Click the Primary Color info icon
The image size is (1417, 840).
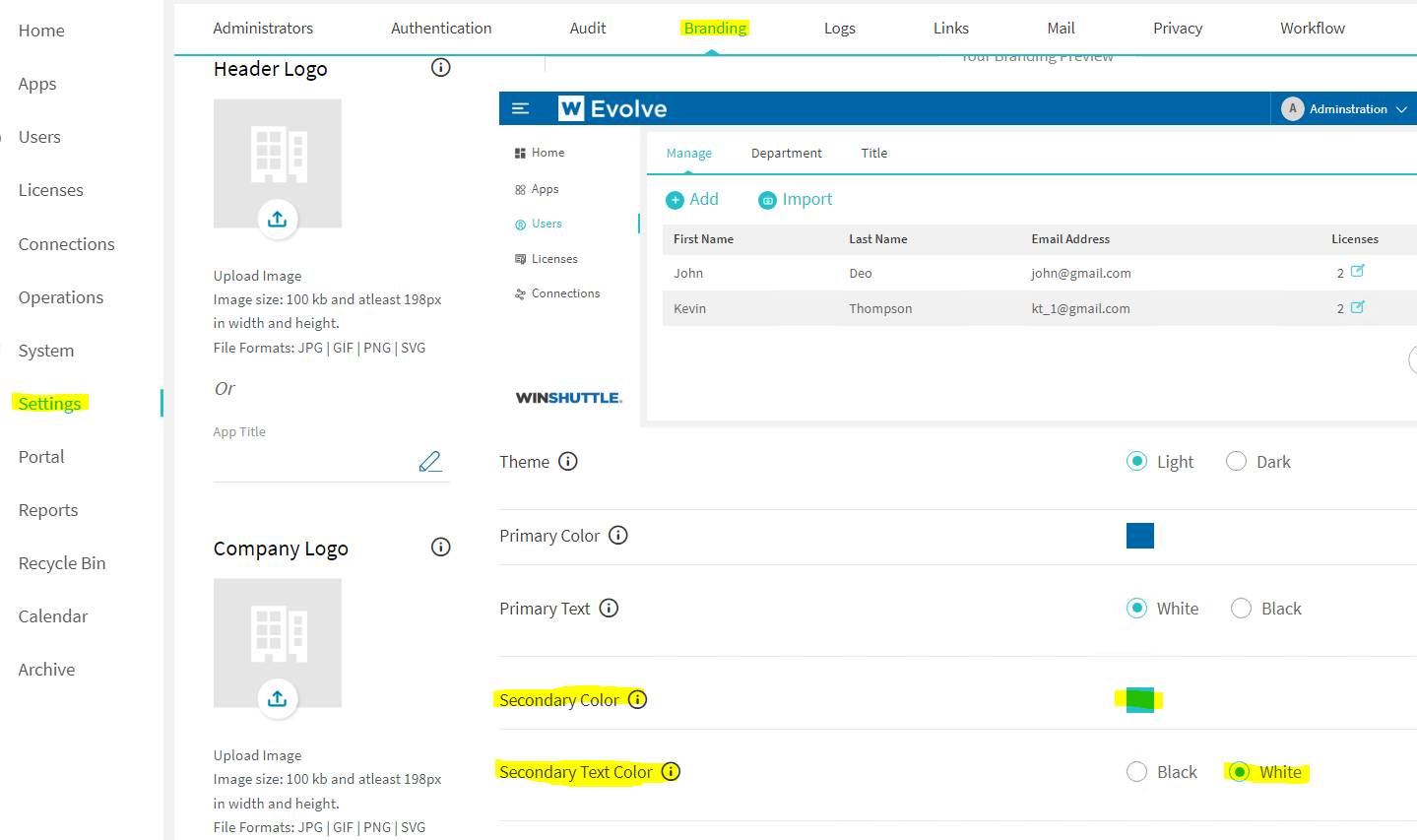click(x=618, y=536)
